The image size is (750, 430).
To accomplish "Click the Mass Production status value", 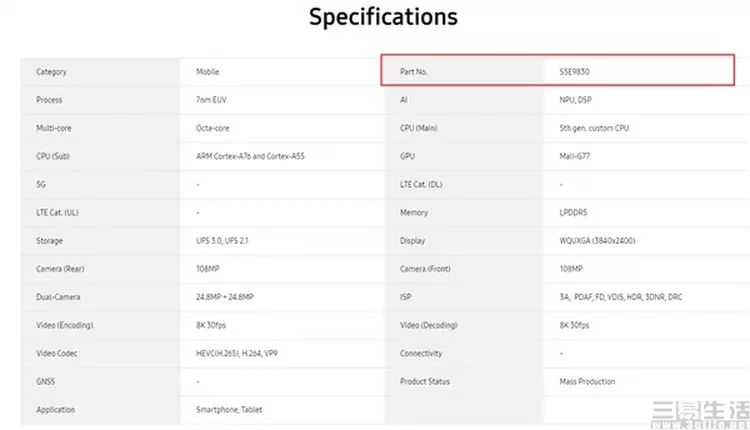I will pyautogui.click(x=587, y=381).
